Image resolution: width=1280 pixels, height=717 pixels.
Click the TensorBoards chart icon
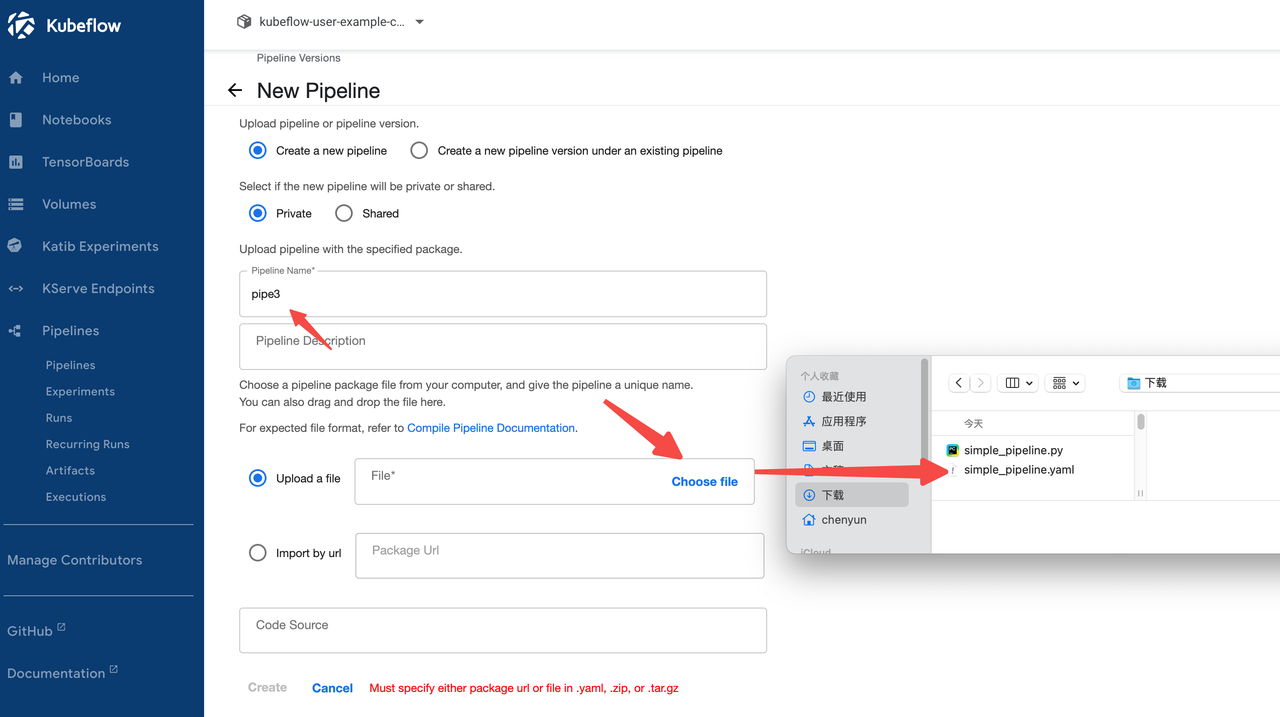[x=15, y=162]
